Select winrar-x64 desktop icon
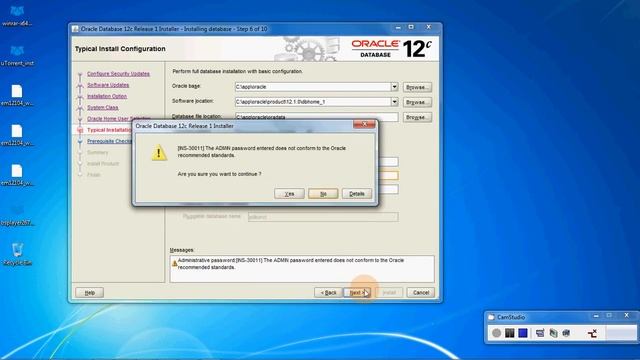This screenshot has height=360, width=640. click(17, 16)
